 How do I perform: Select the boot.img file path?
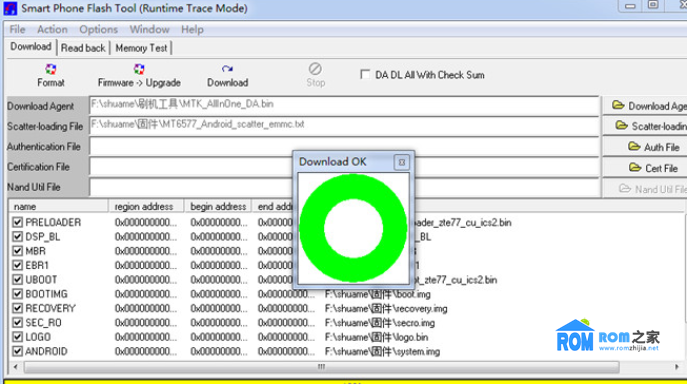(378, 294)
